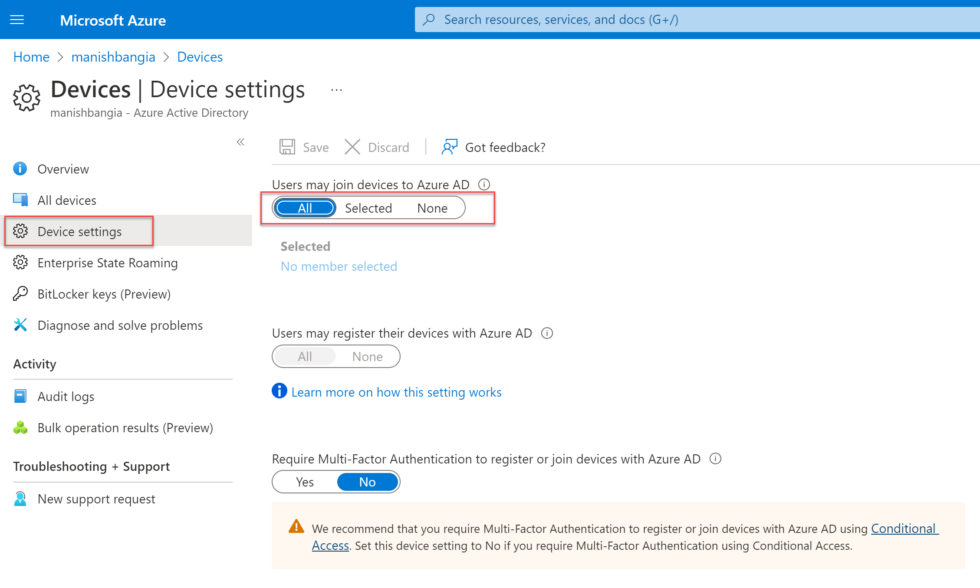Viewport: 980px width, 588px height.
Task: Set device registration toggle to None
Action: [367, 356]
